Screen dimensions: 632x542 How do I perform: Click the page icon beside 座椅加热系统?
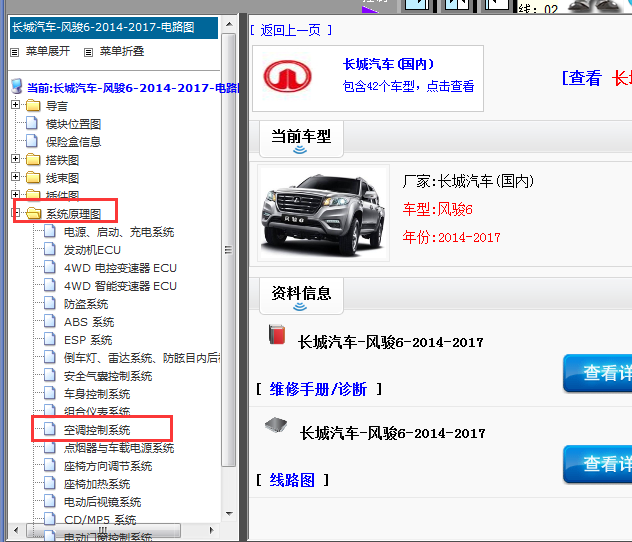tap(50, 484)
